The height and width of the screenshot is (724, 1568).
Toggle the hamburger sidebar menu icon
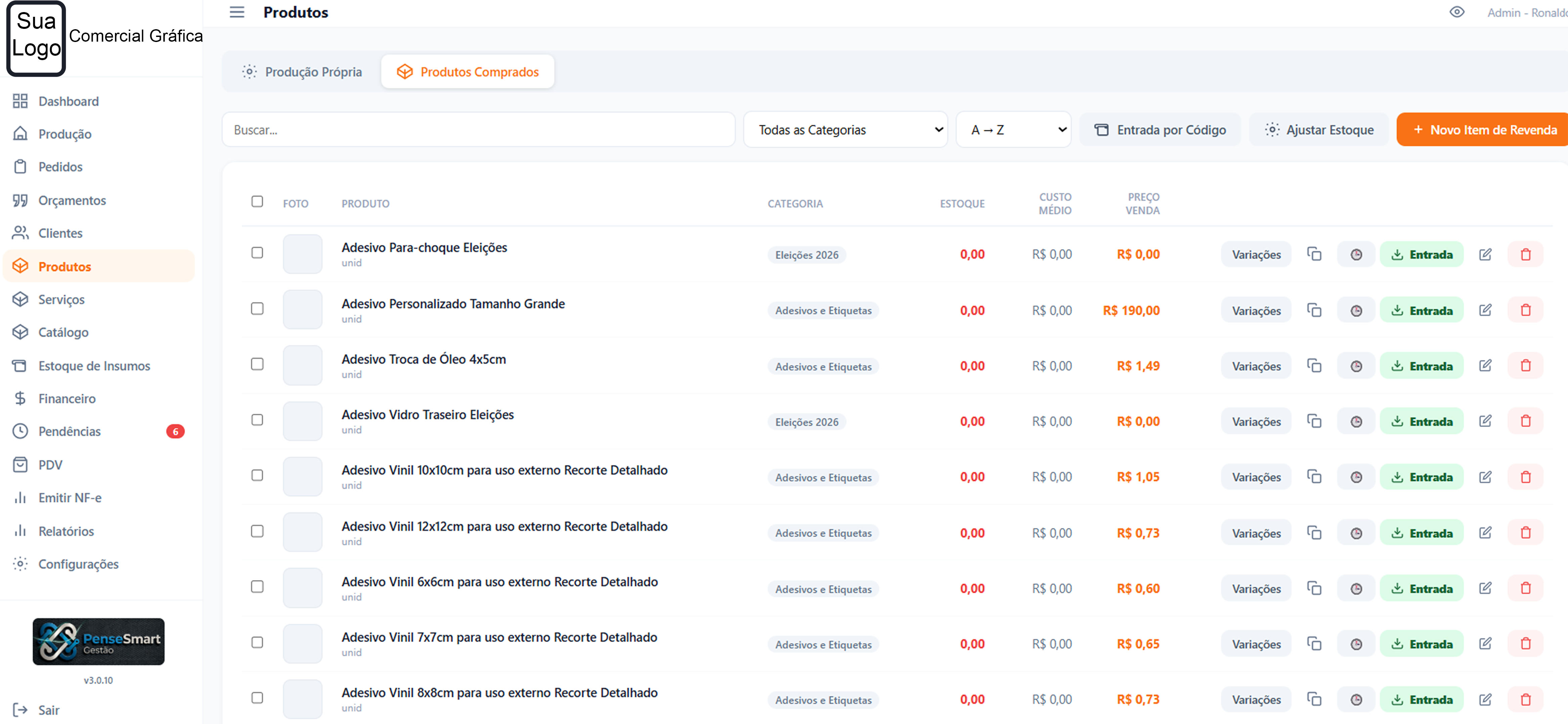pyautogui.click(x=237, y=12)
